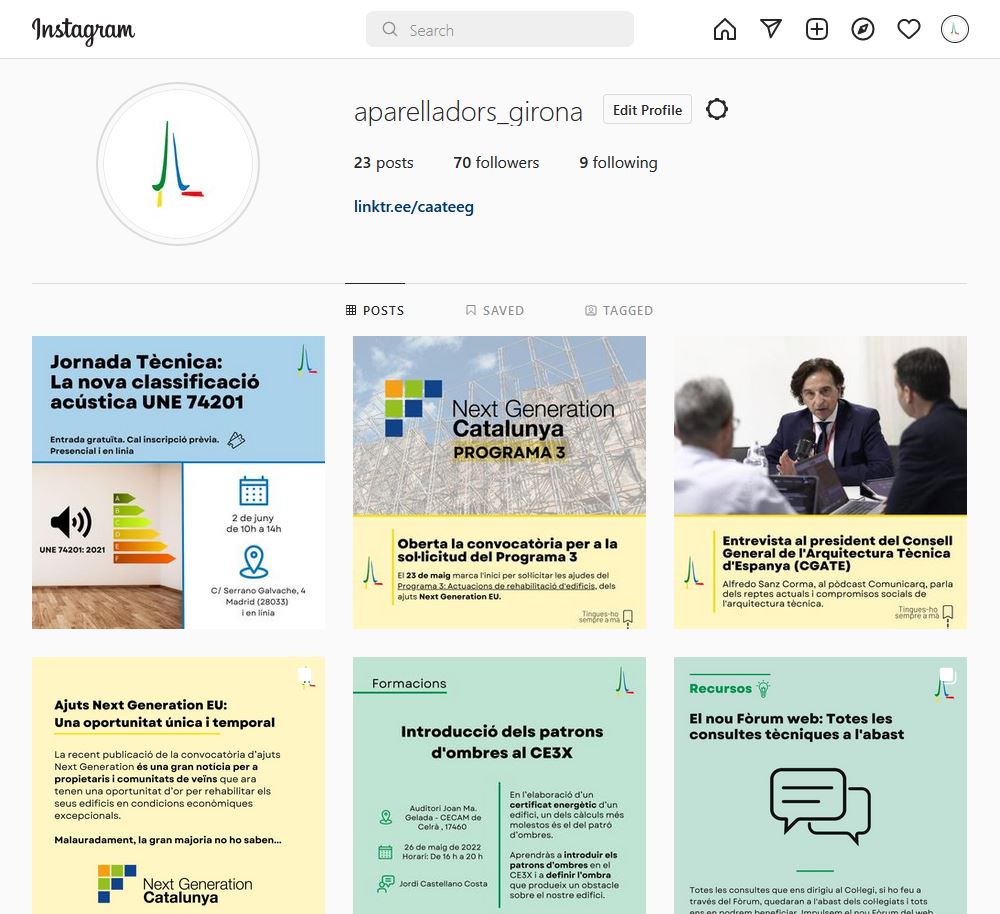Viewport: 1000px width, 914px height.
Task: Open settings gear next to Edit Profile
Action: click(x=717, y=109)
